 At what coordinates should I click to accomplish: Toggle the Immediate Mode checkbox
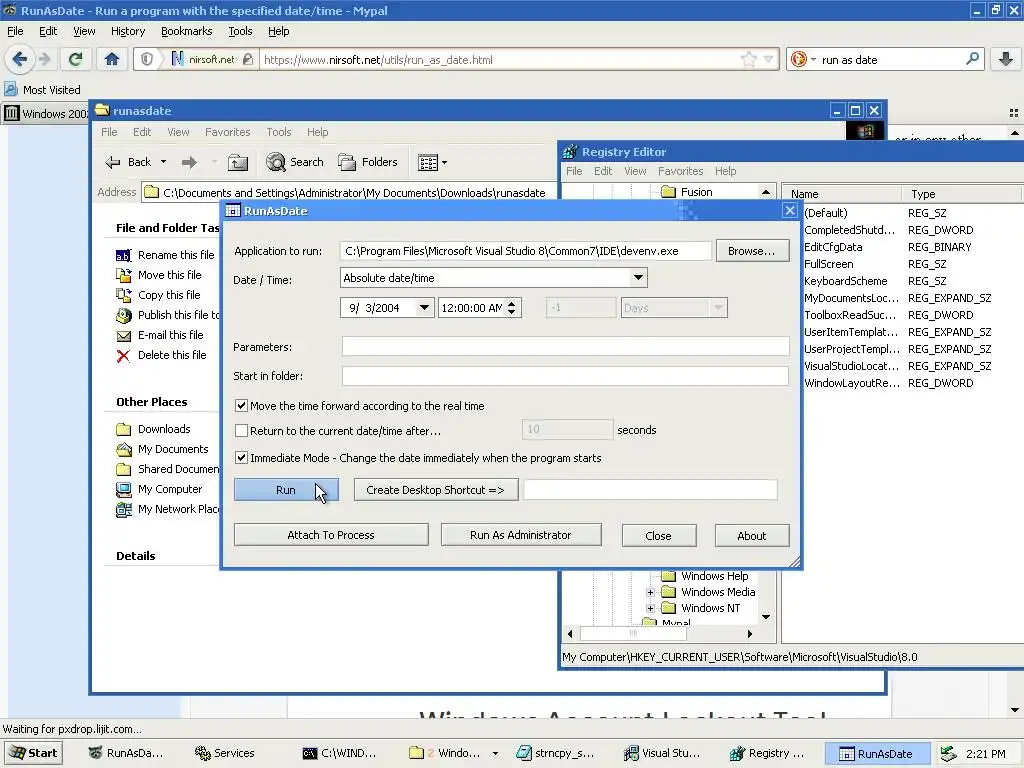tap(241, 458)
